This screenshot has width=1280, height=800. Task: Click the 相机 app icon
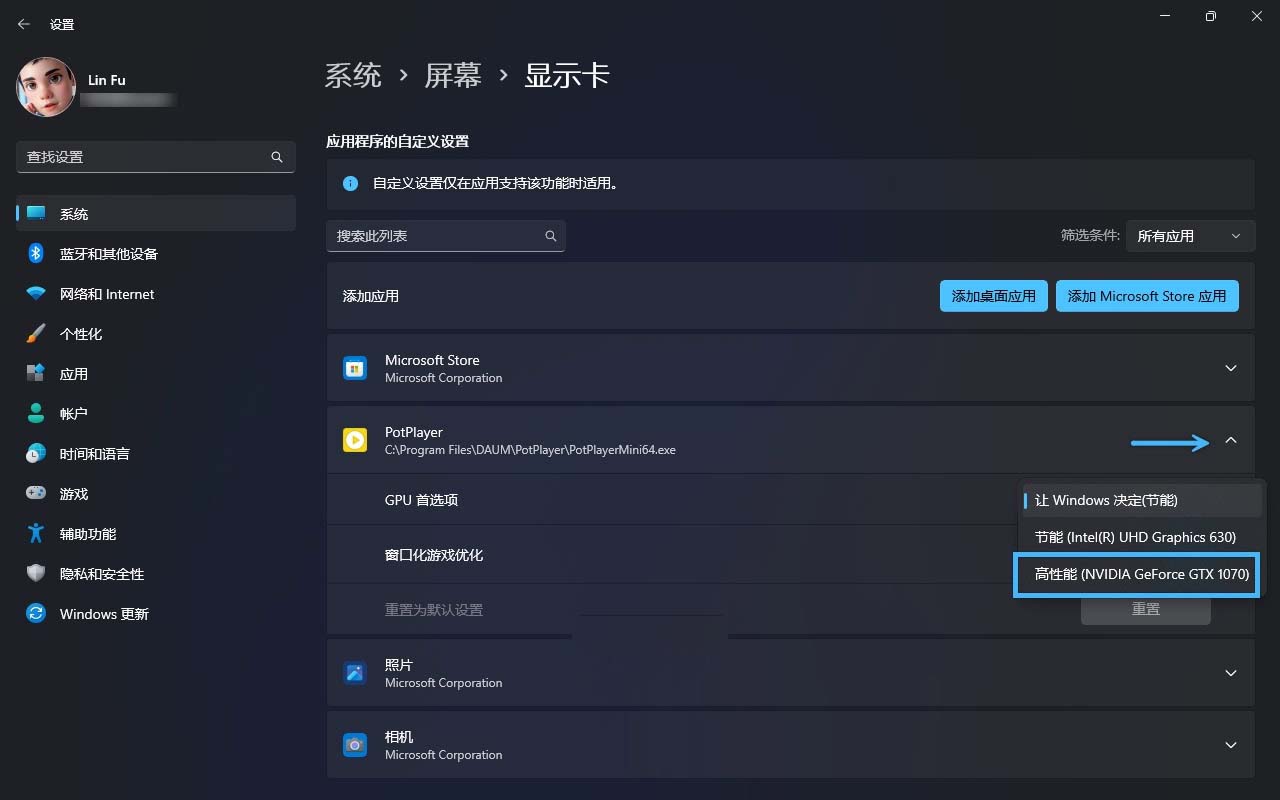[355, 745]
